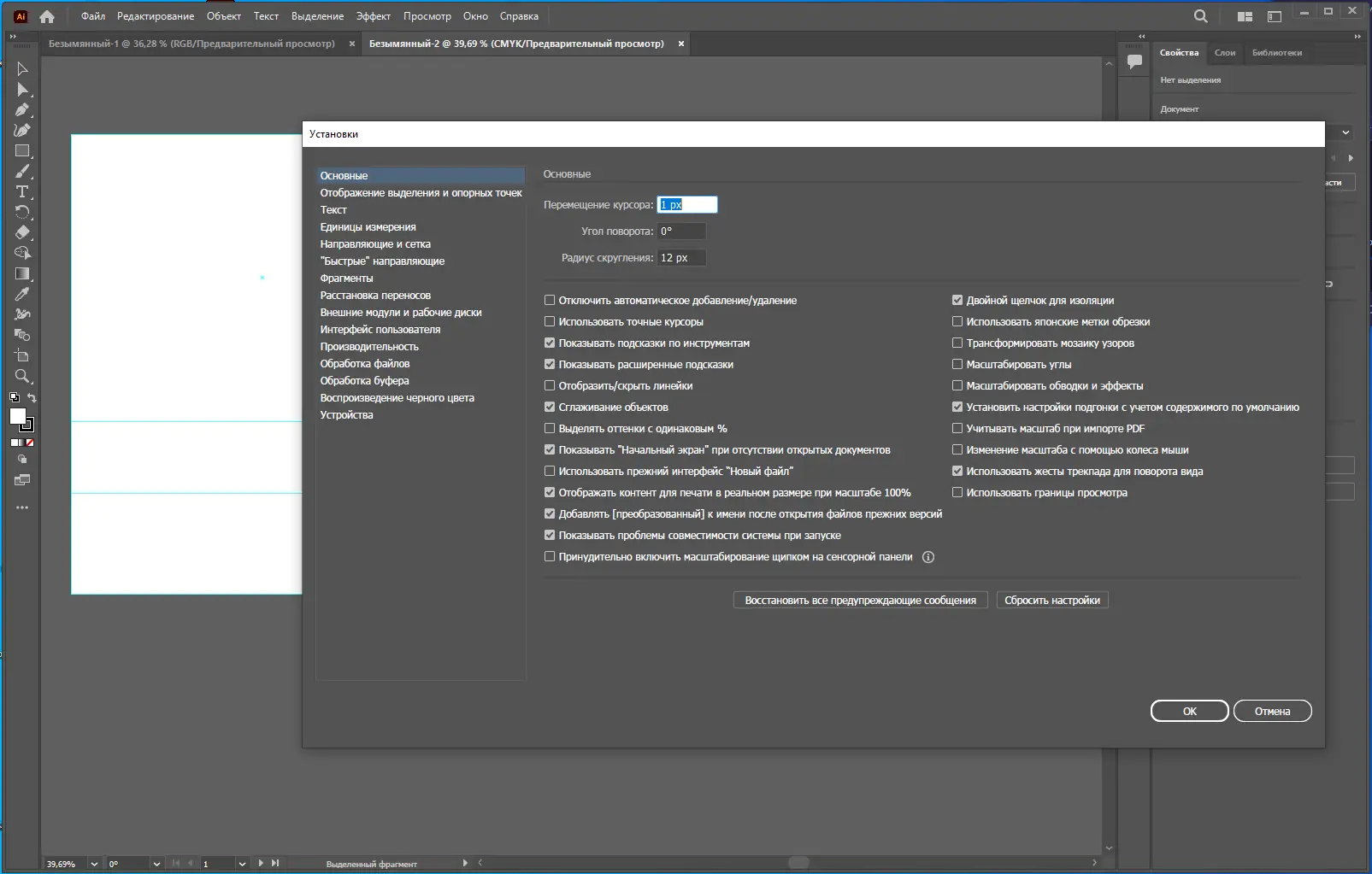1372x874 pixels.
Task: Select the Artboard tool
Action: 22,355
